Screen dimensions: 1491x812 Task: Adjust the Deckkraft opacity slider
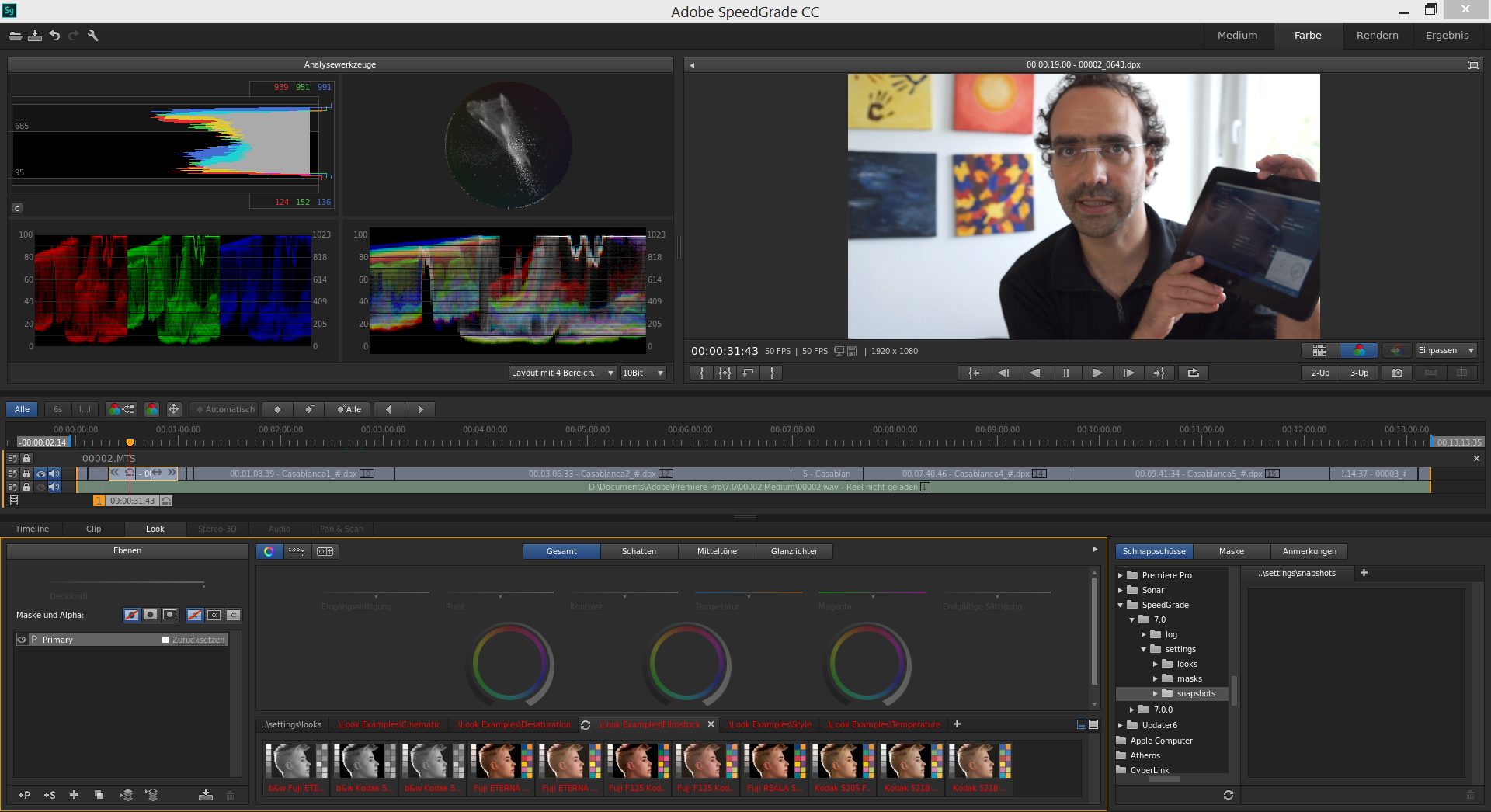pyautogui.click(x=127, y=583)
